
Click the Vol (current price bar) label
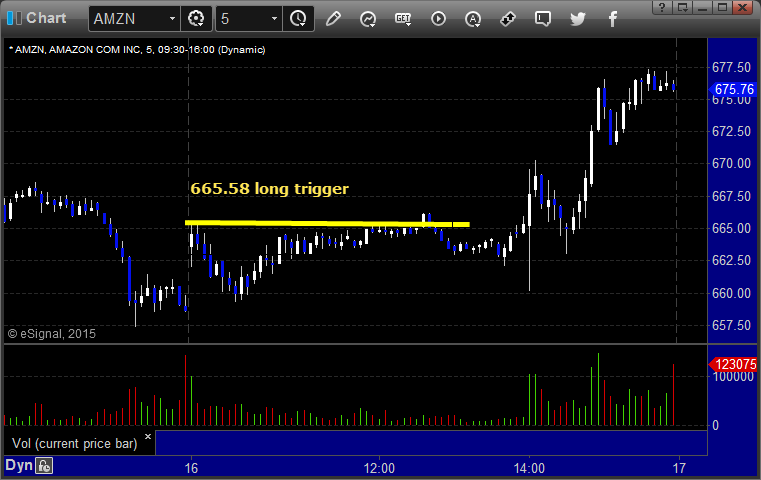[75, 444]
